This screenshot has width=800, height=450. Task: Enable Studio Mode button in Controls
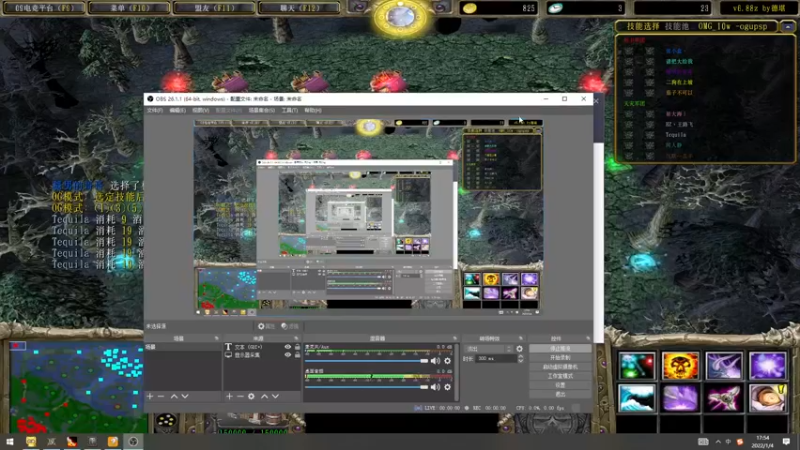pos(560,376)
